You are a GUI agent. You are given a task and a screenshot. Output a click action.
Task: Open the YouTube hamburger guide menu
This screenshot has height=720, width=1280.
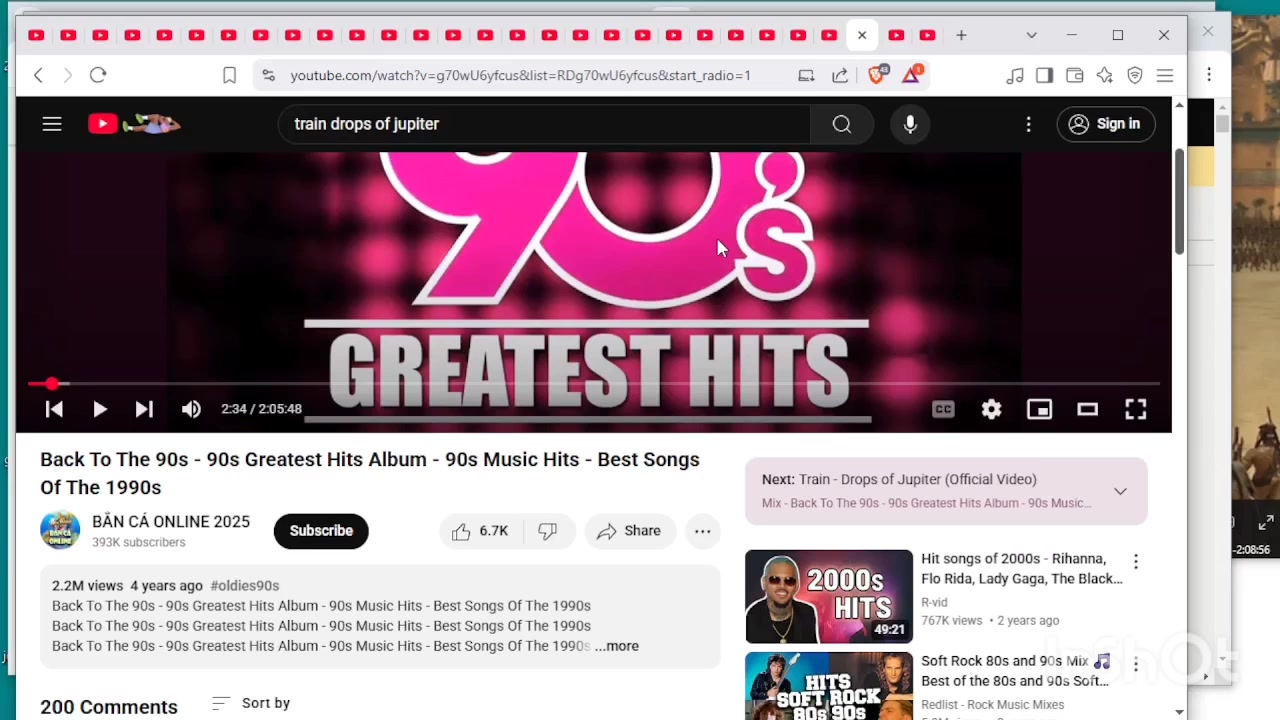[52, 124]
